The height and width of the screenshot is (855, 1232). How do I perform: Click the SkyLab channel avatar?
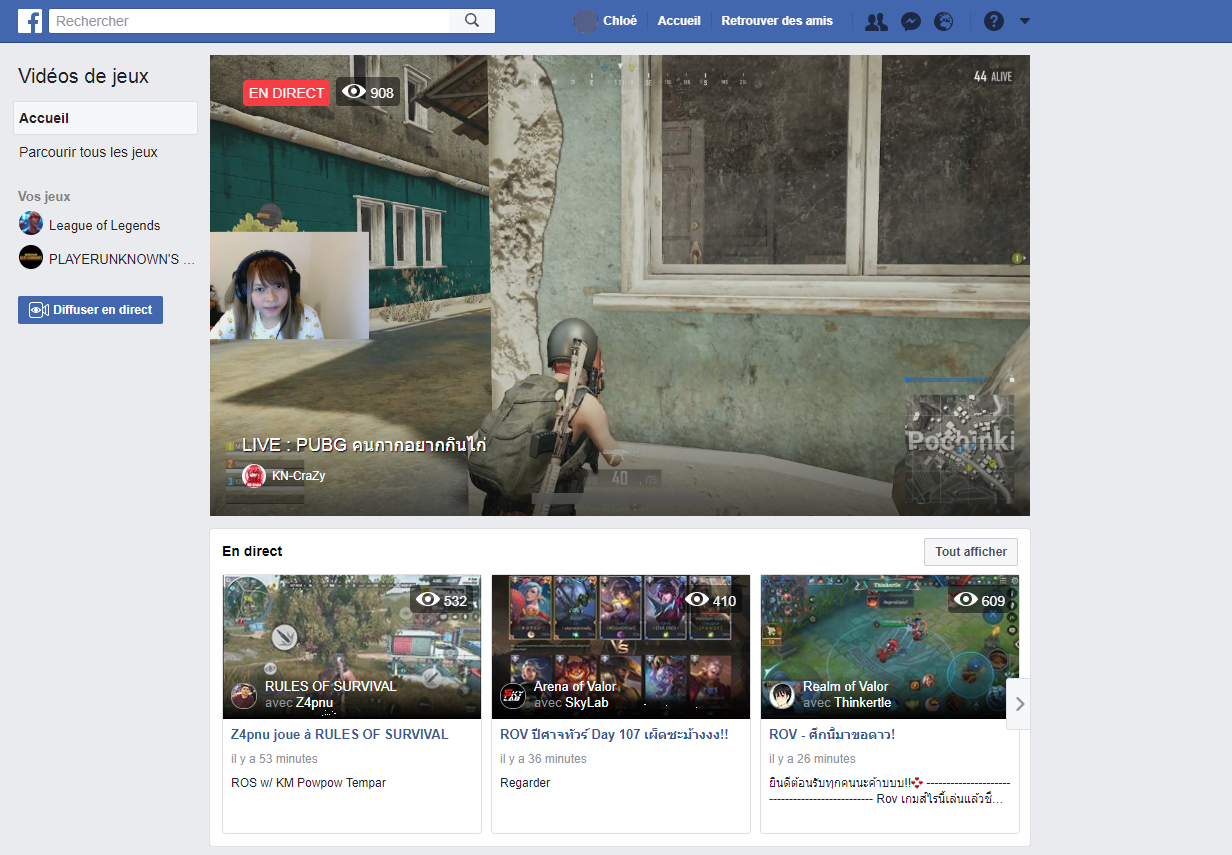[513, 696]
